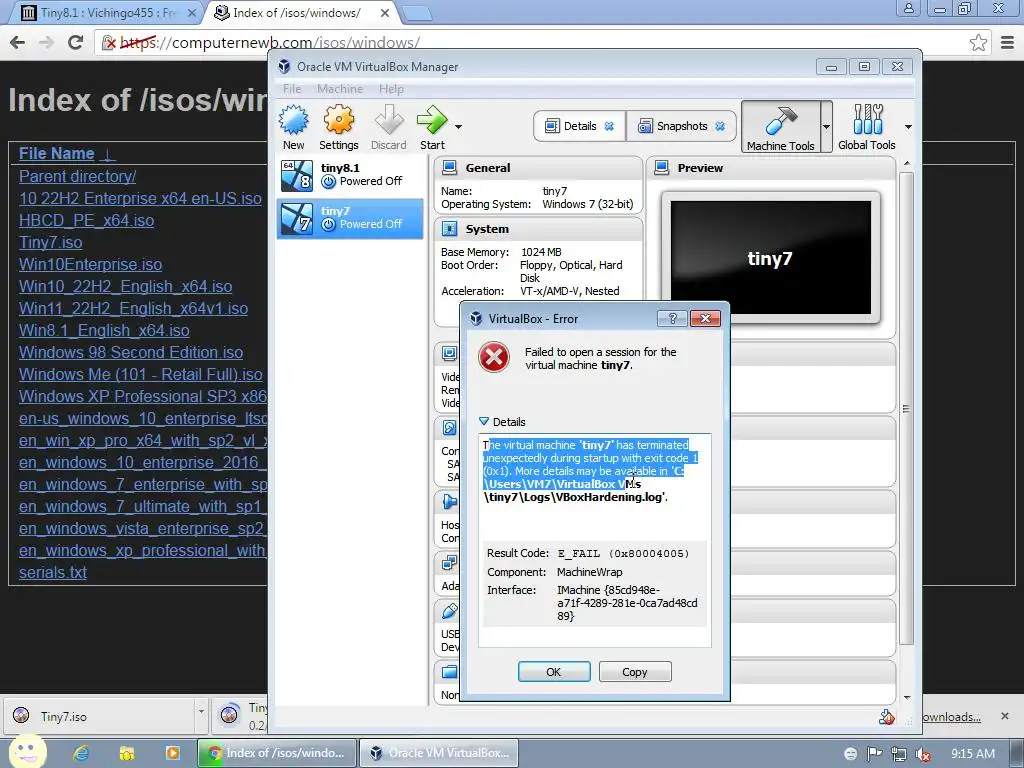This screenshot has width=1024, height=768.
Task: Click the VirtualBox details pane scrollbar
Action: 906,408
